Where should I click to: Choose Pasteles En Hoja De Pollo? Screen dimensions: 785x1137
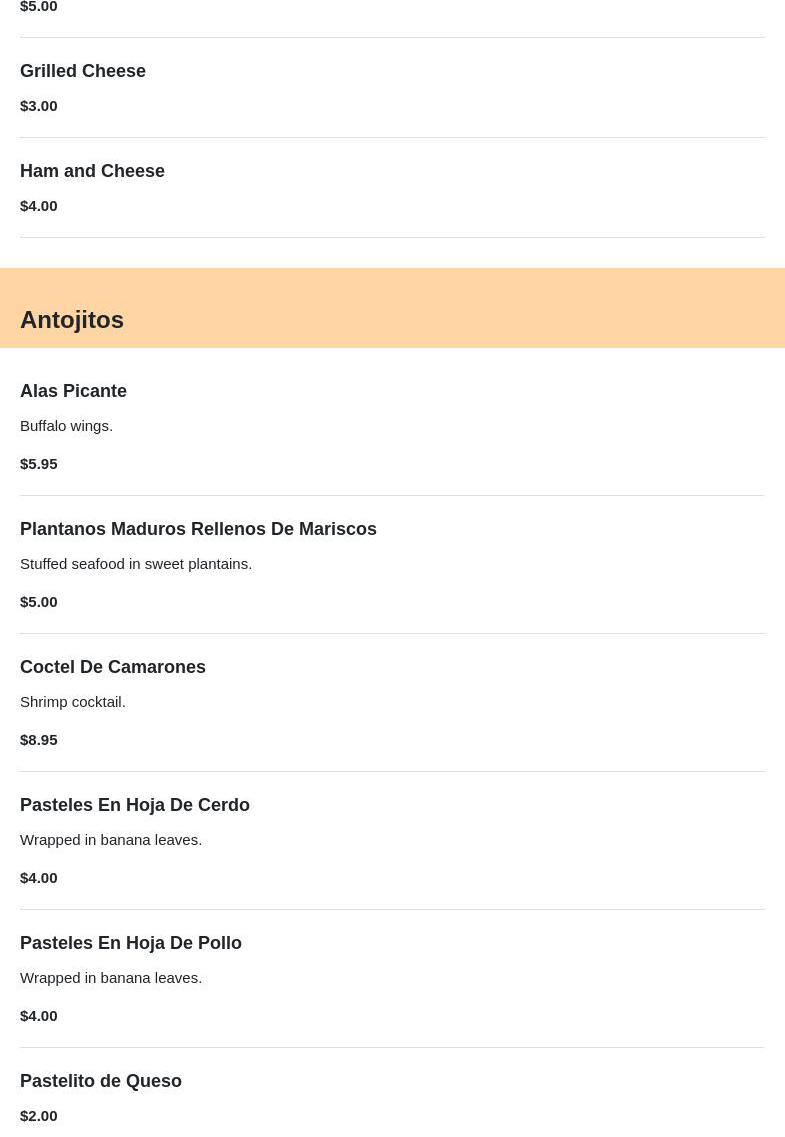click(131, 943)
